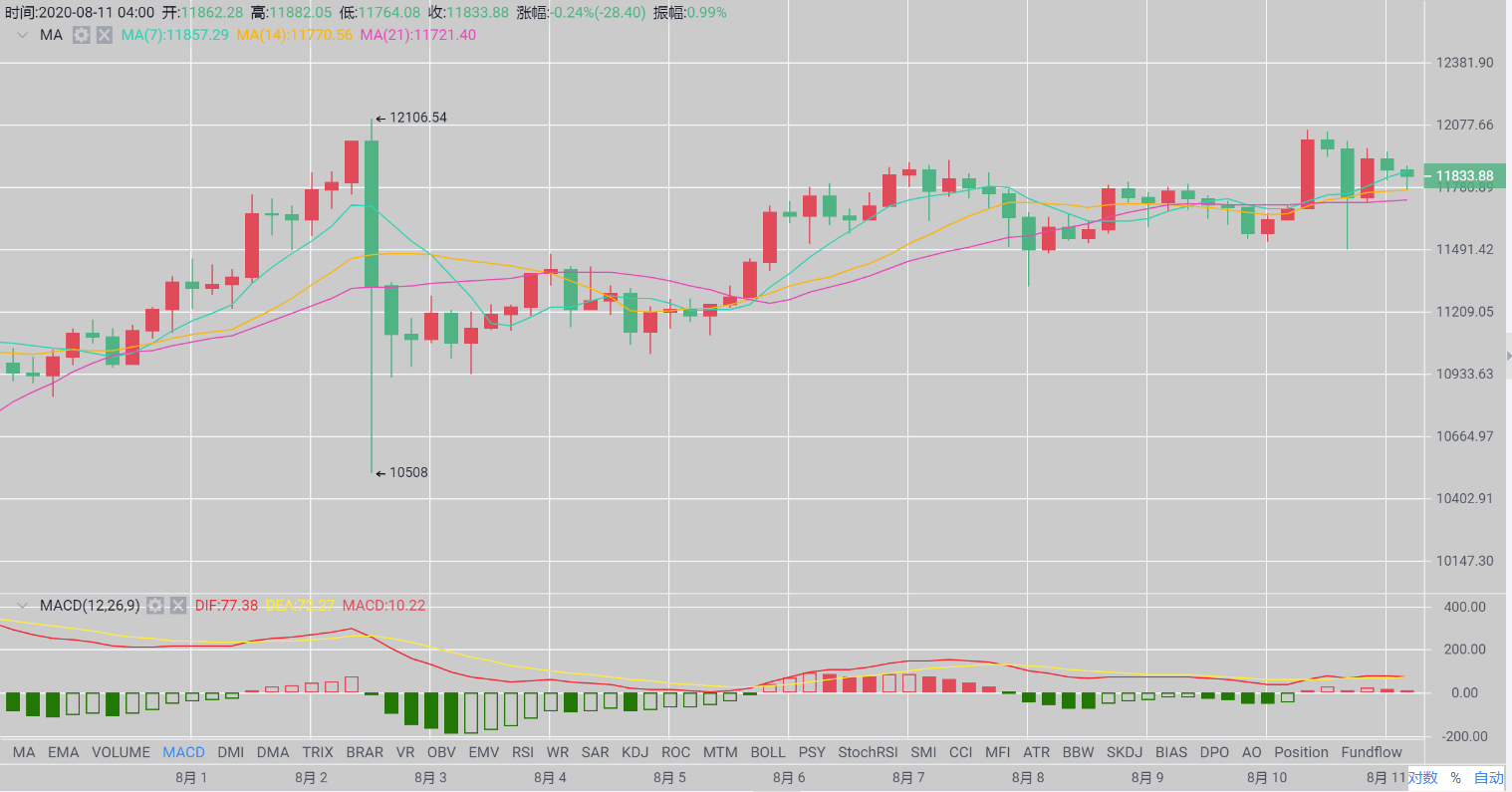Viewport: 1512px width, 792px height.
Task: Select BRAR indicator tab
Action: [365, 752]
